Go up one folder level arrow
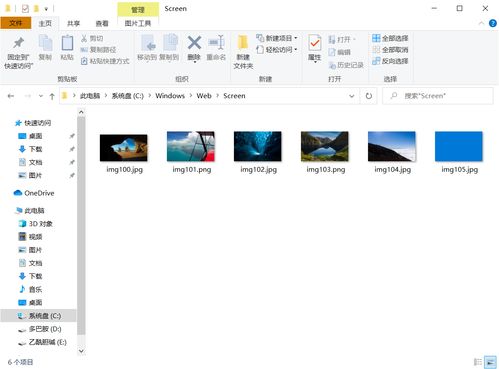 click(52, 96)
